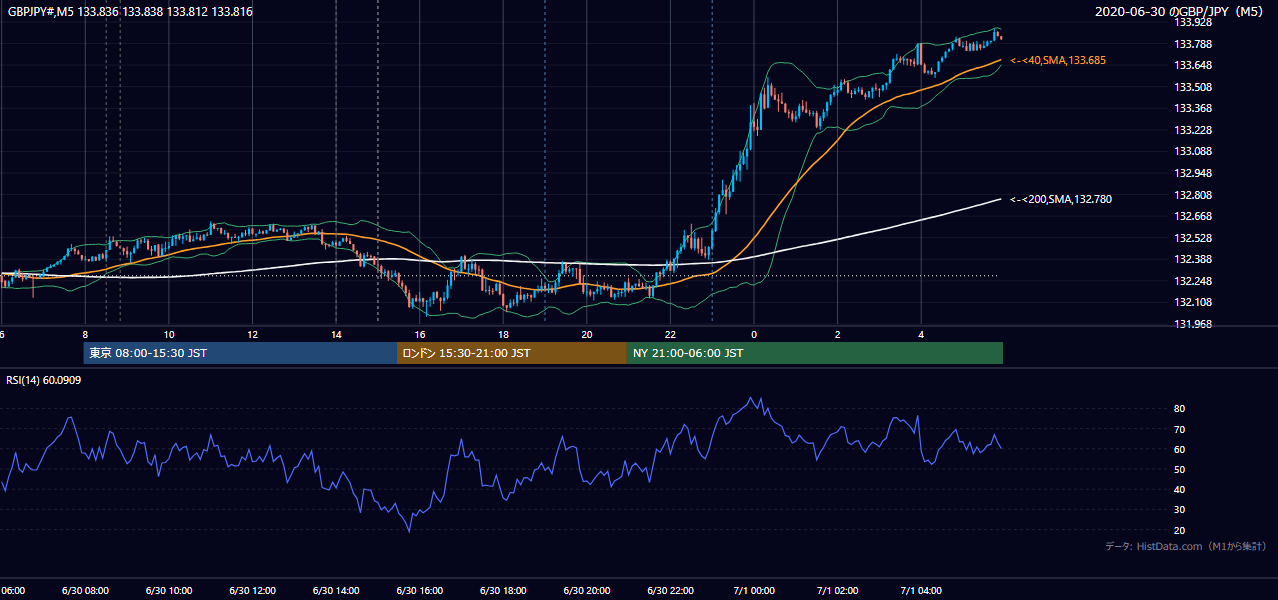This screenshot has height=600, width=1278.
Task: Click RSI scale value 20
Action: point(1180,530)
